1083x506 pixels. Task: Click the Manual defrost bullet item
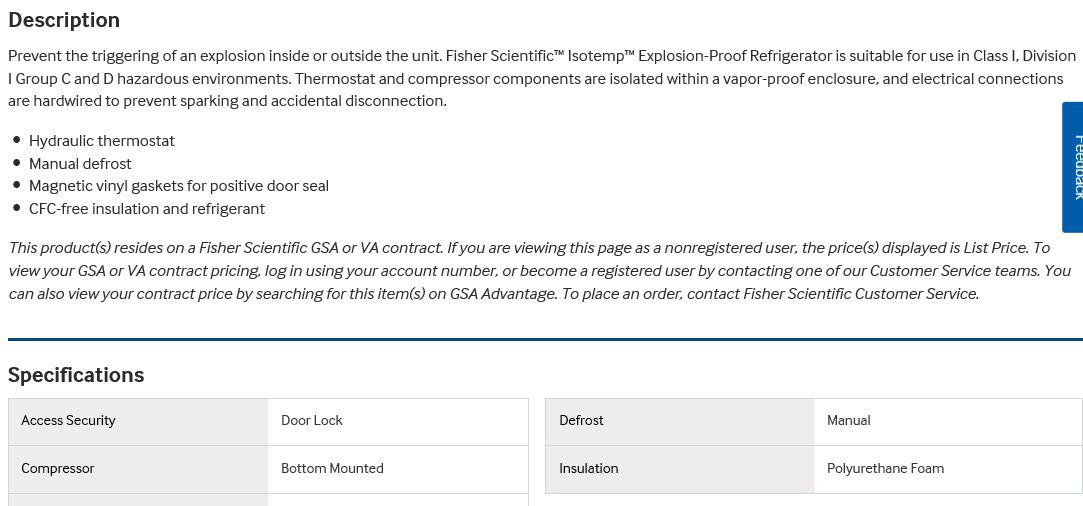[x=80, y=164]
